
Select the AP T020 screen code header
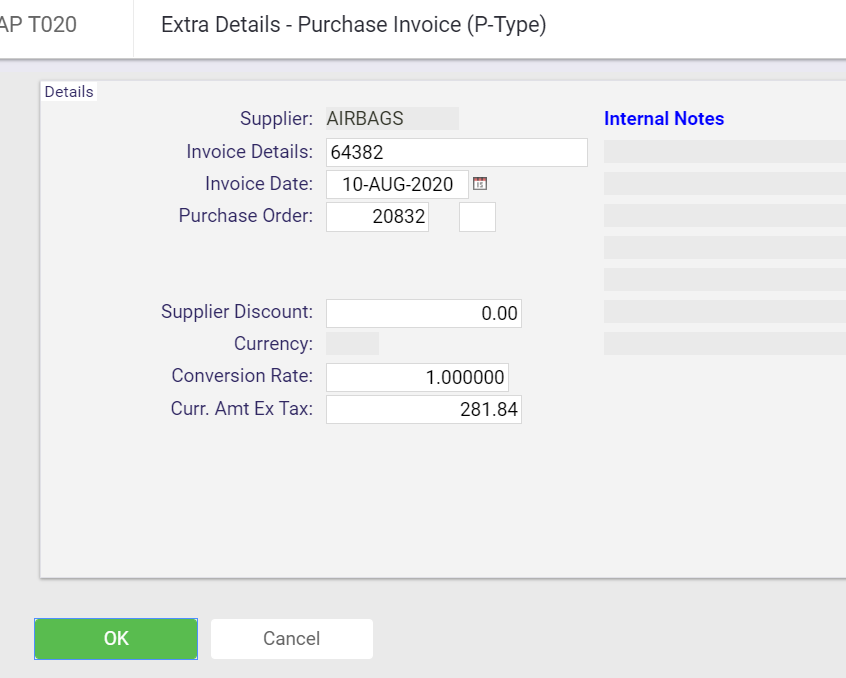point(38,25)
